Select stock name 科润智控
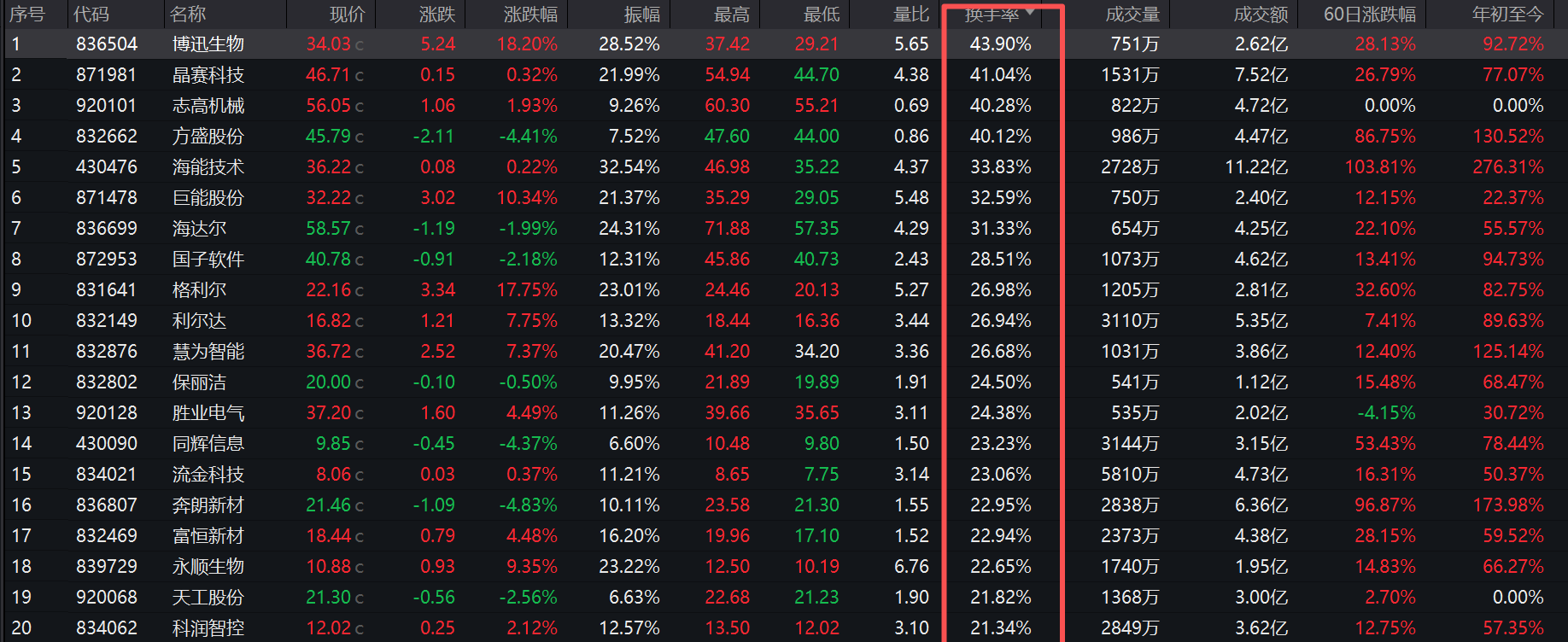This screenshot has width=1568, height=642. tap(208, 628)
